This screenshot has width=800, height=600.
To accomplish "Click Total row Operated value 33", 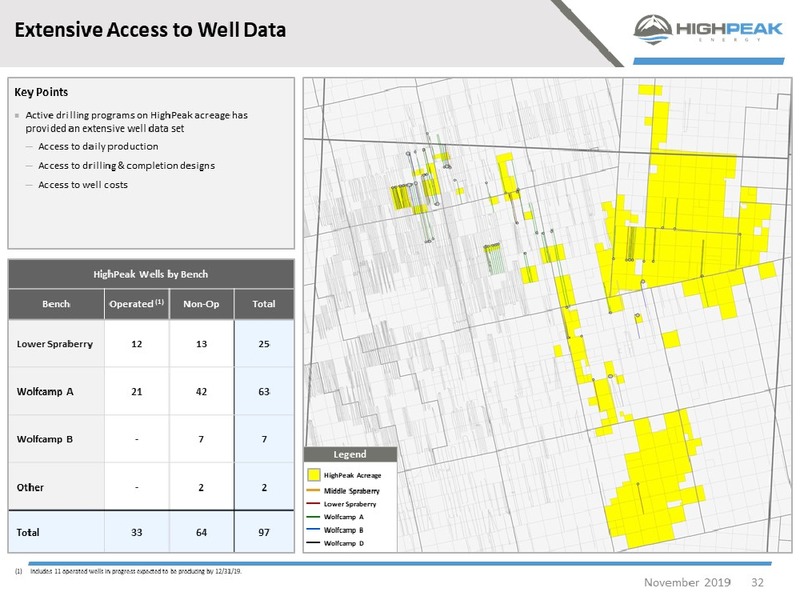I will pyautogui.click(x=136, y=533).
